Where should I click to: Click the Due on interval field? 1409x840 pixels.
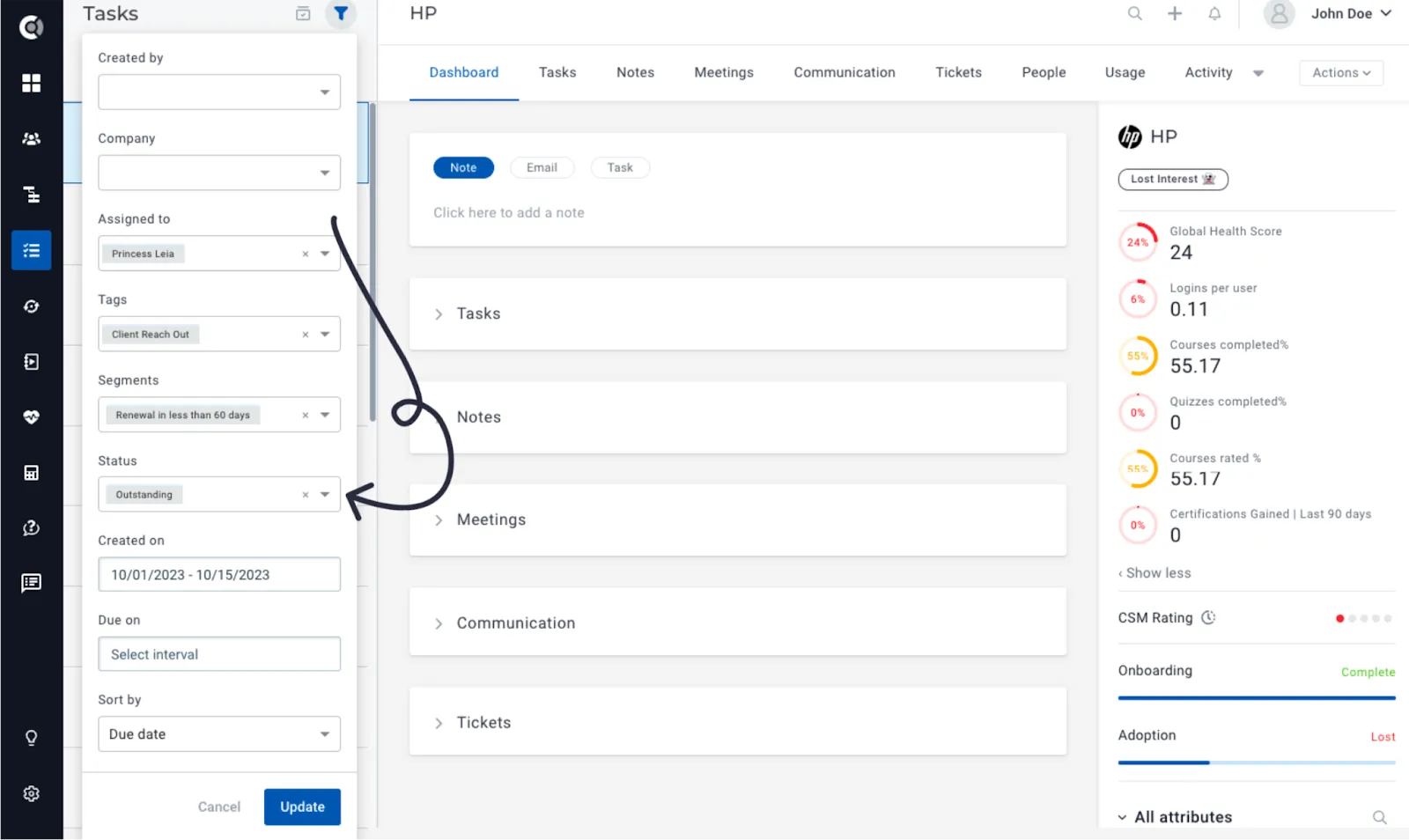tap(219, 653)
